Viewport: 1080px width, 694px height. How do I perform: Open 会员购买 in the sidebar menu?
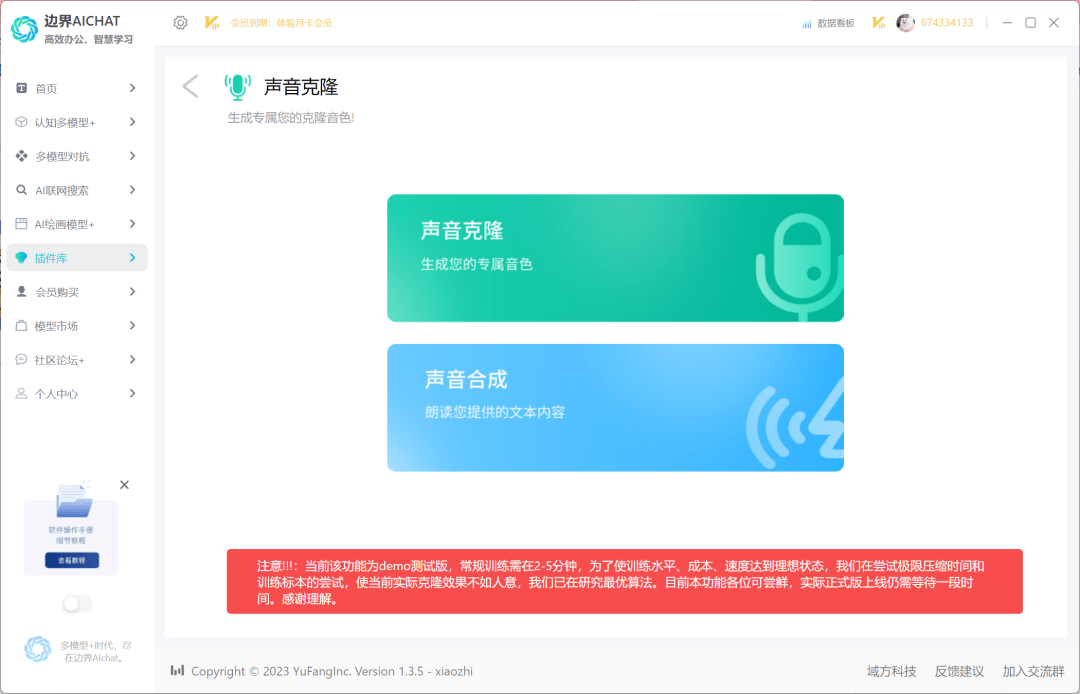click(62, 291)
